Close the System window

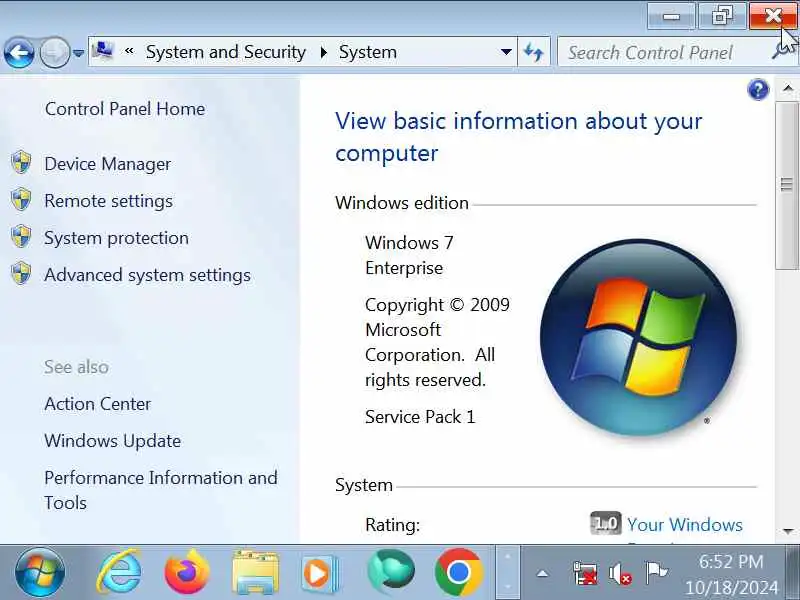click(773, 16)
